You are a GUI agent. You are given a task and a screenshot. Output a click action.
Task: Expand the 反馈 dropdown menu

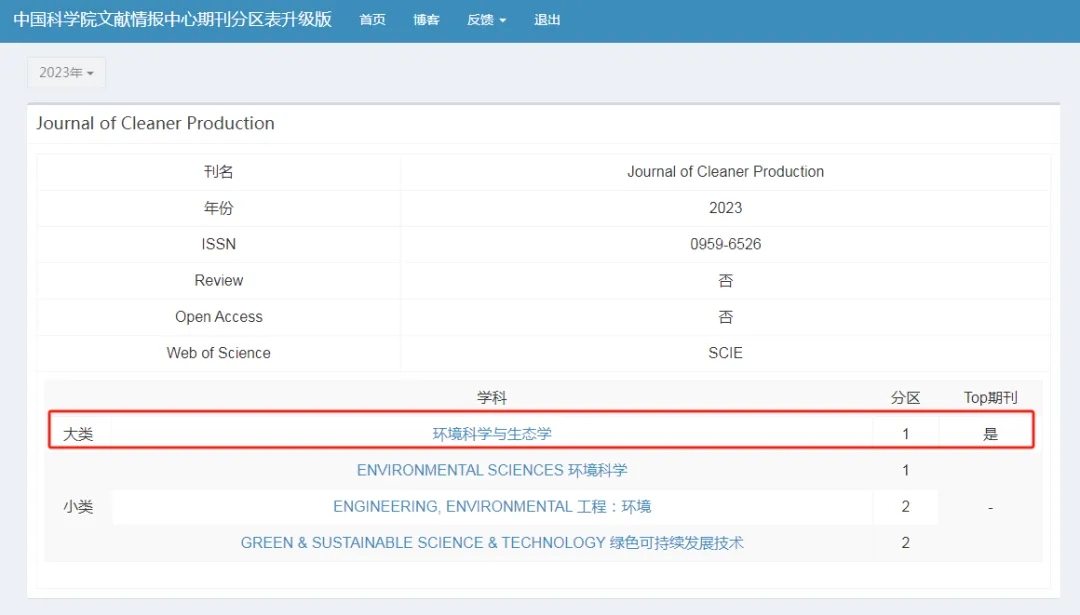[486, 20]
